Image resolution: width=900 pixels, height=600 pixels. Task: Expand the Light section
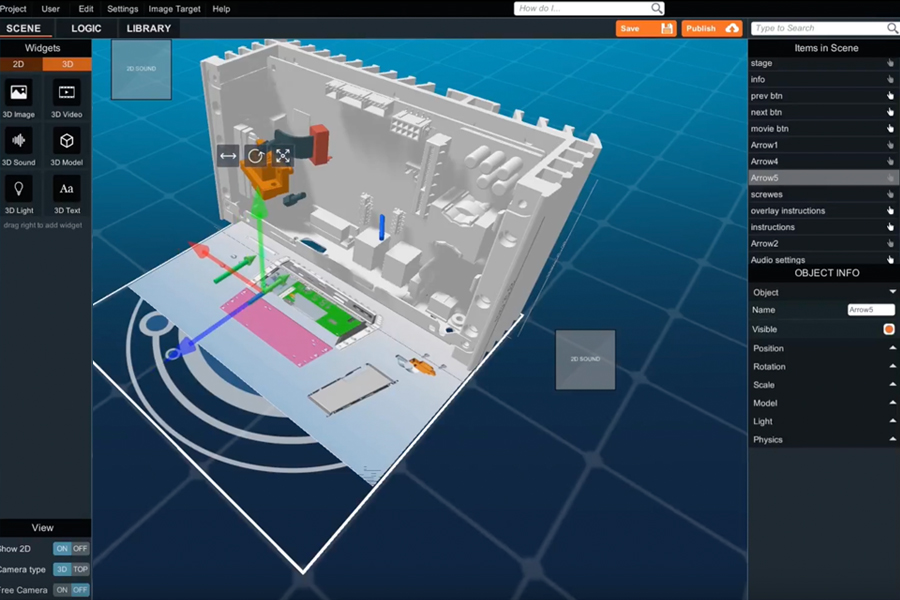click(893, 421)
